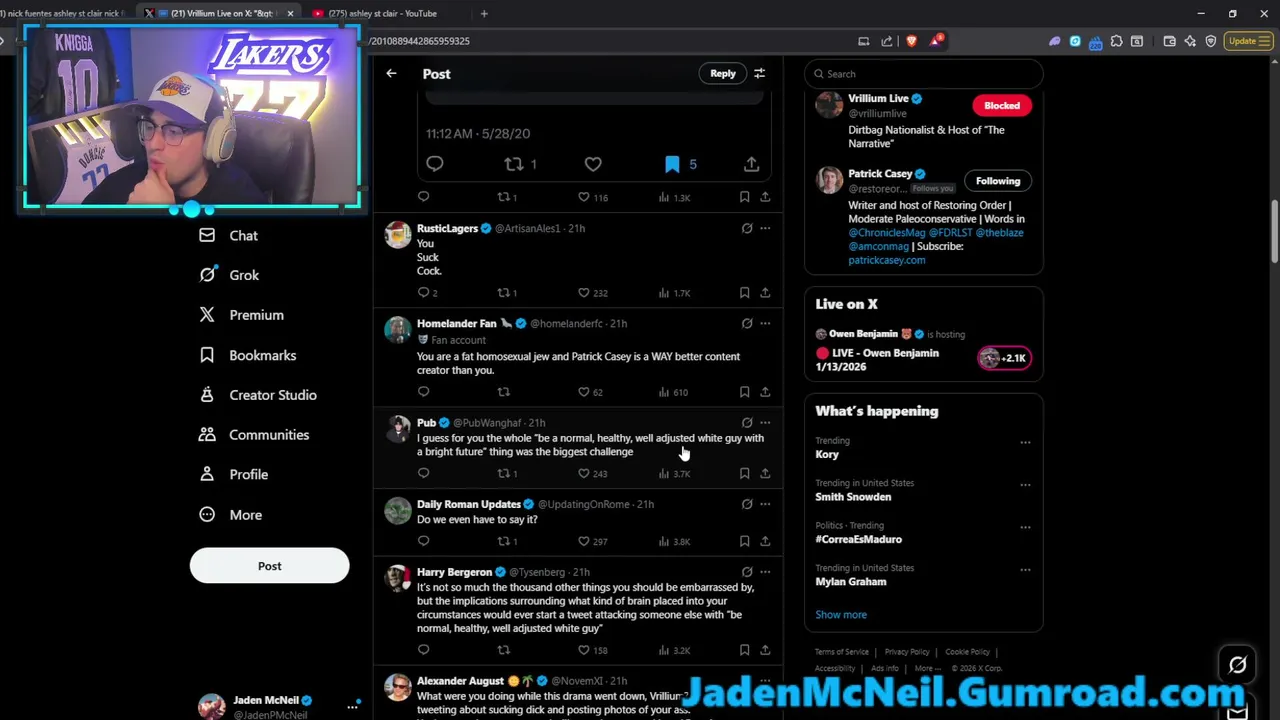Bookmark the Pub reply
Image resolution: width=1280 pixels, height=720 pixels.
coord(744,474)
